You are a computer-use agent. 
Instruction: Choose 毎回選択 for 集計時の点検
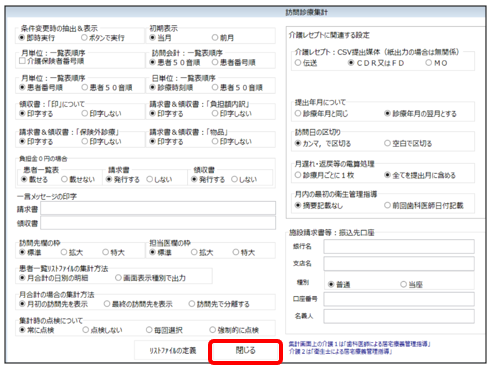click(149, 330)
